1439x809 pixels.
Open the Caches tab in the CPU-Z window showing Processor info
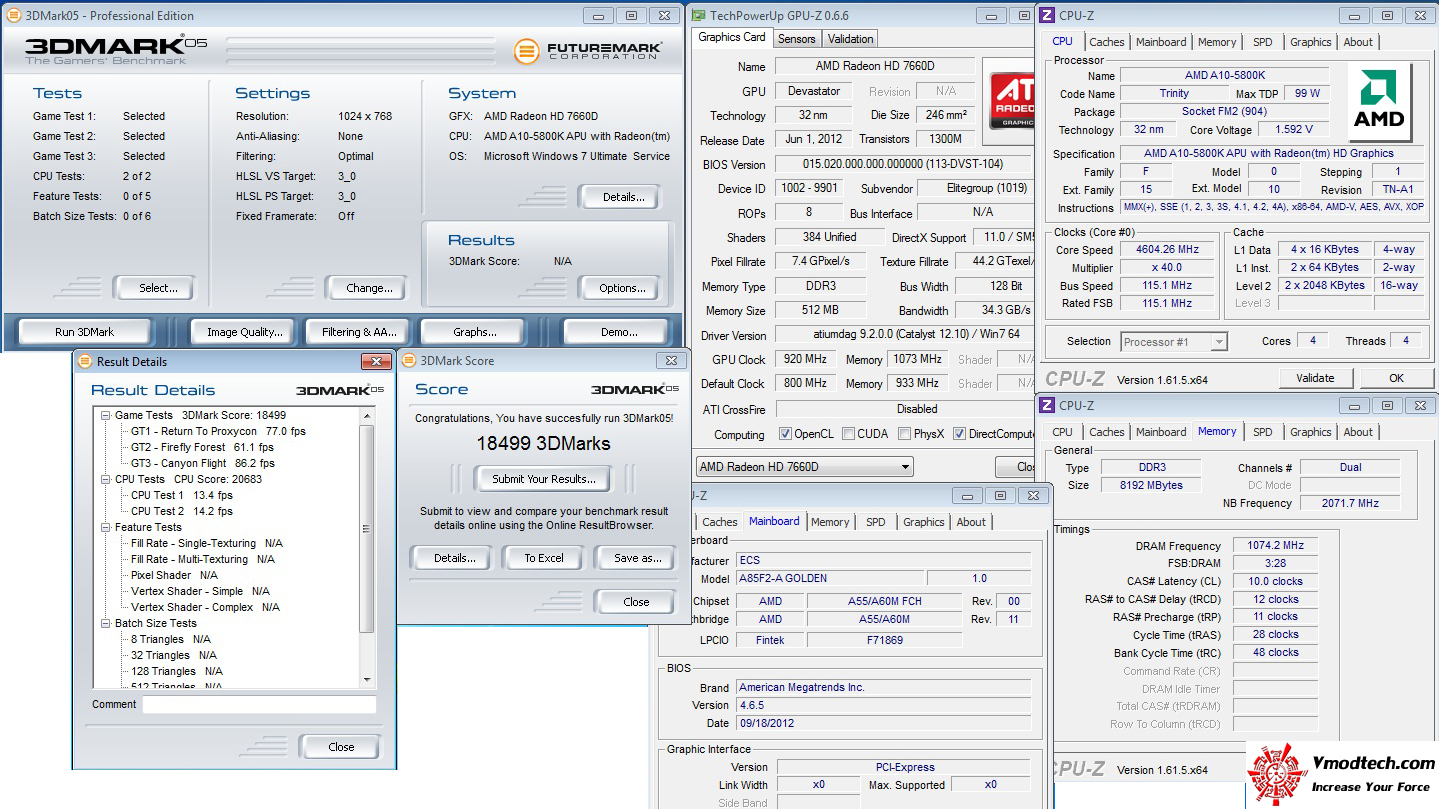tap(1107, 42)
